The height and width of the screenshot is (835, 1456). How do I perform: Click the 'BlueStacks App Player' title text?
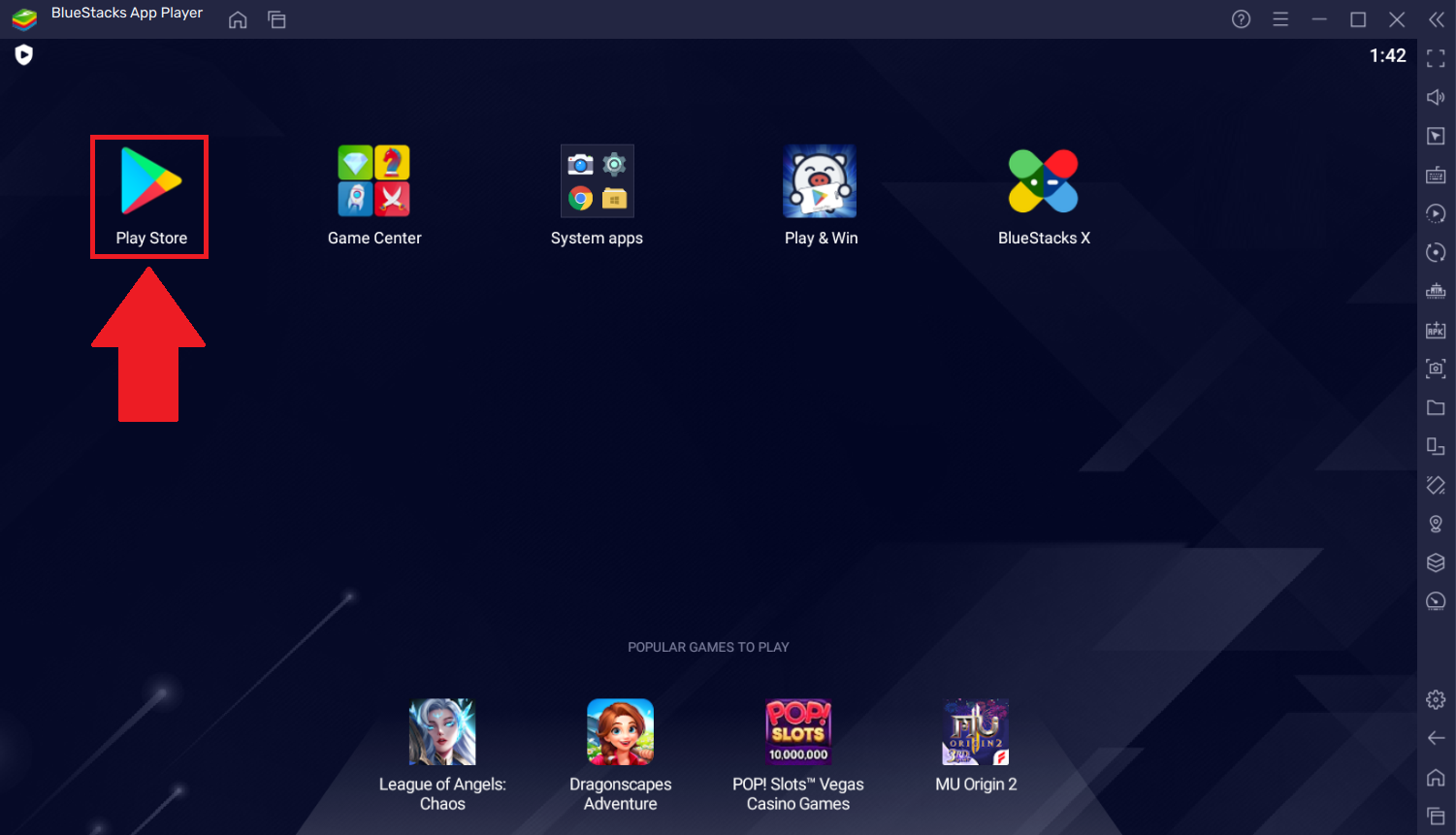coord(127,14)
